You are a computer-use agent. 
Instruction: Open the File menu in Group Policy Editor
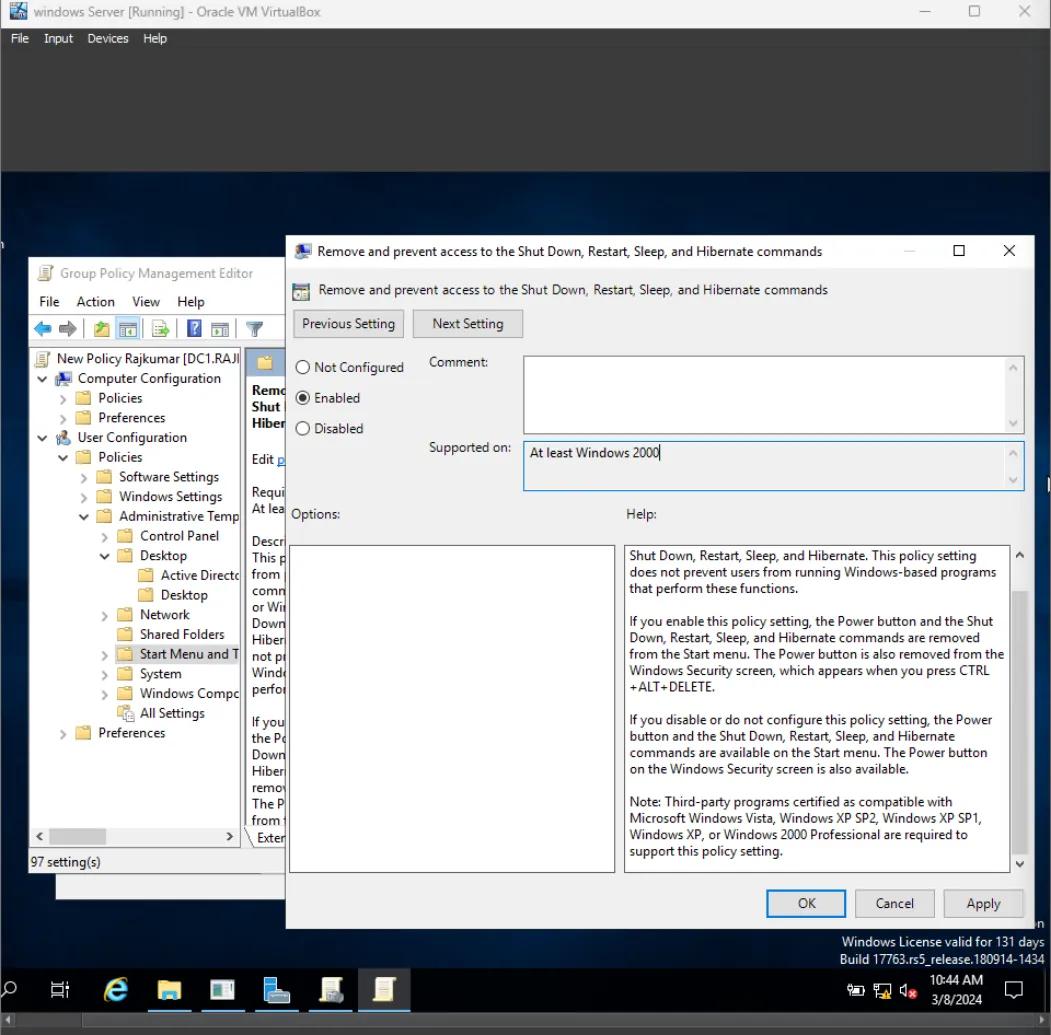(49, 302)
